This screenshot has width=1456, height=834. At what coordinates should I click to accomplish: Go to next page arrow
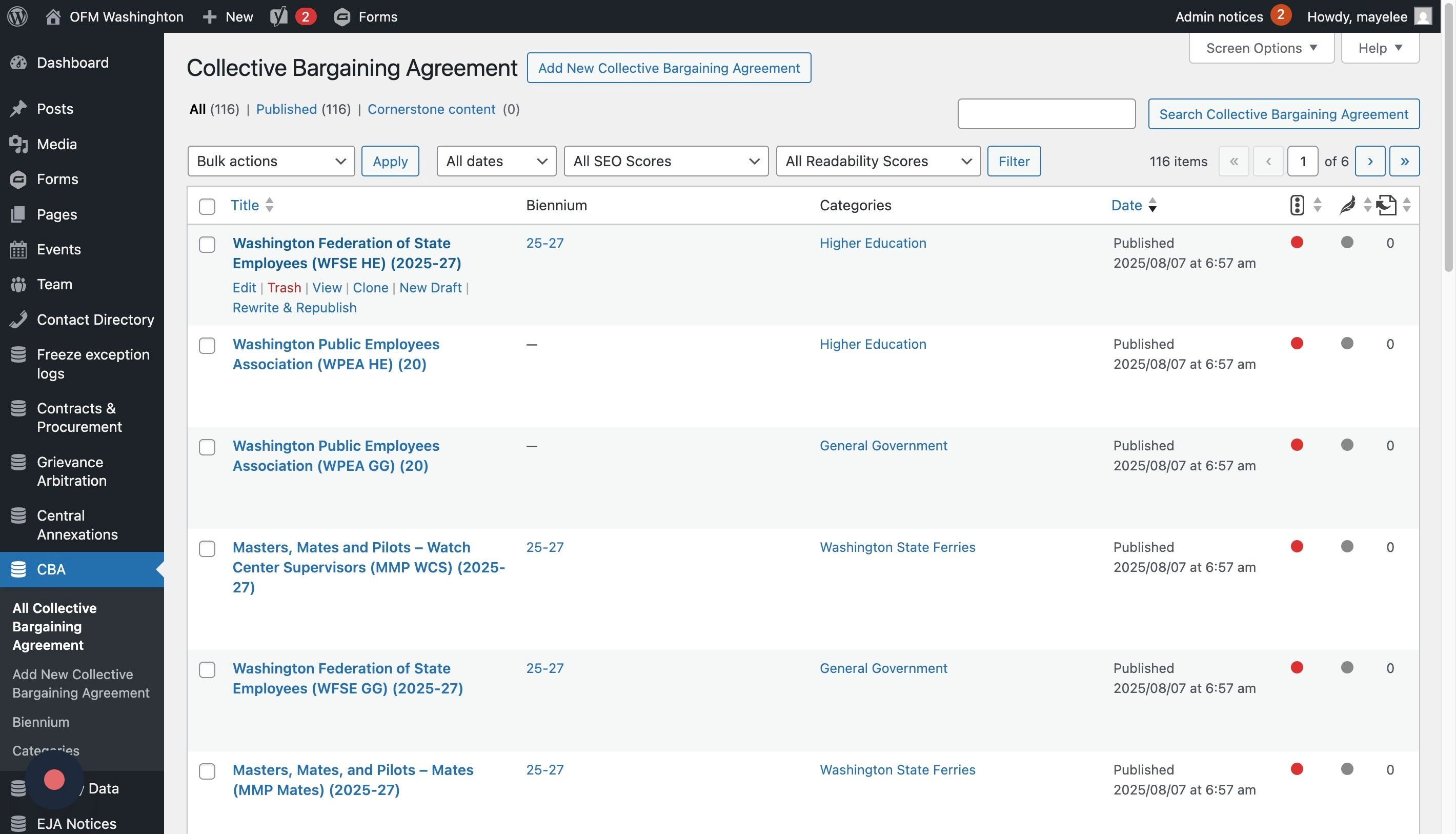pos(1370,161)
